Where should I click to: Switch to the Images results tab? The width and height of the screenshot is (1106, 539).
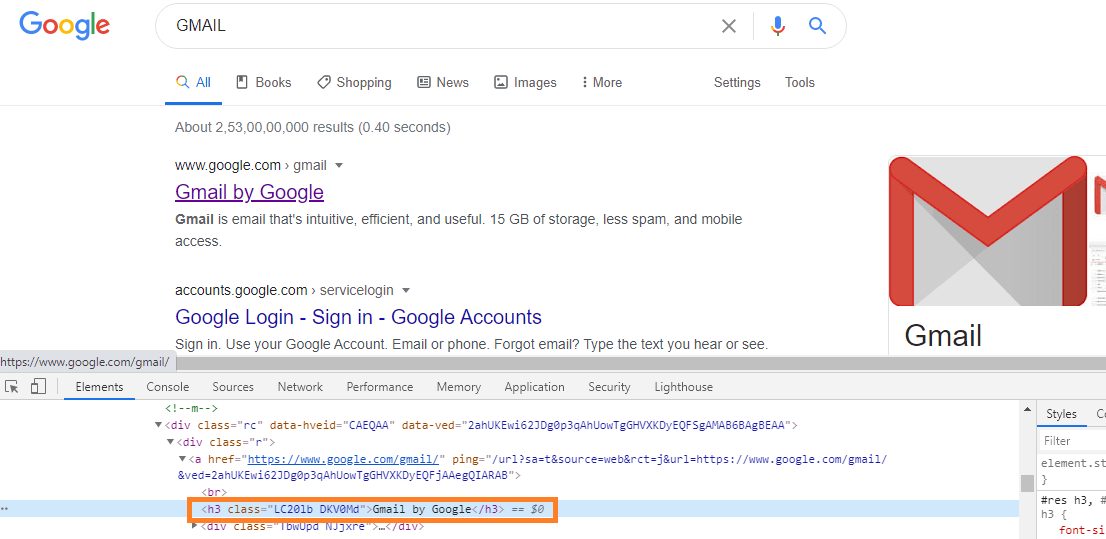525,83
